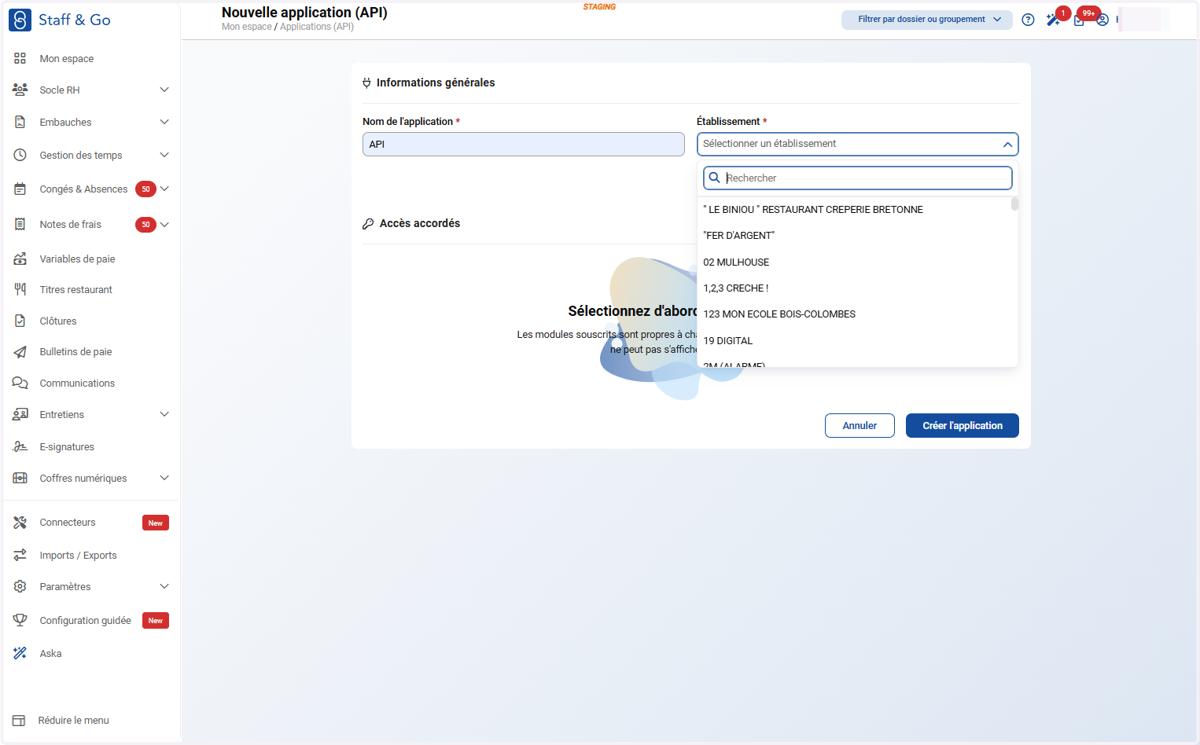This screenshot has height=745, width=1200.
Task: Select "FER D'ARGENT" establishment option
Action: pyautogui.click(x=857, y=236)
